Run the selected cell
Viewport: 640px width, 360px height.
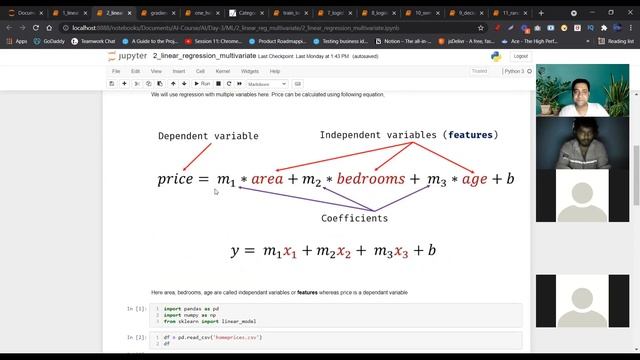202,84
